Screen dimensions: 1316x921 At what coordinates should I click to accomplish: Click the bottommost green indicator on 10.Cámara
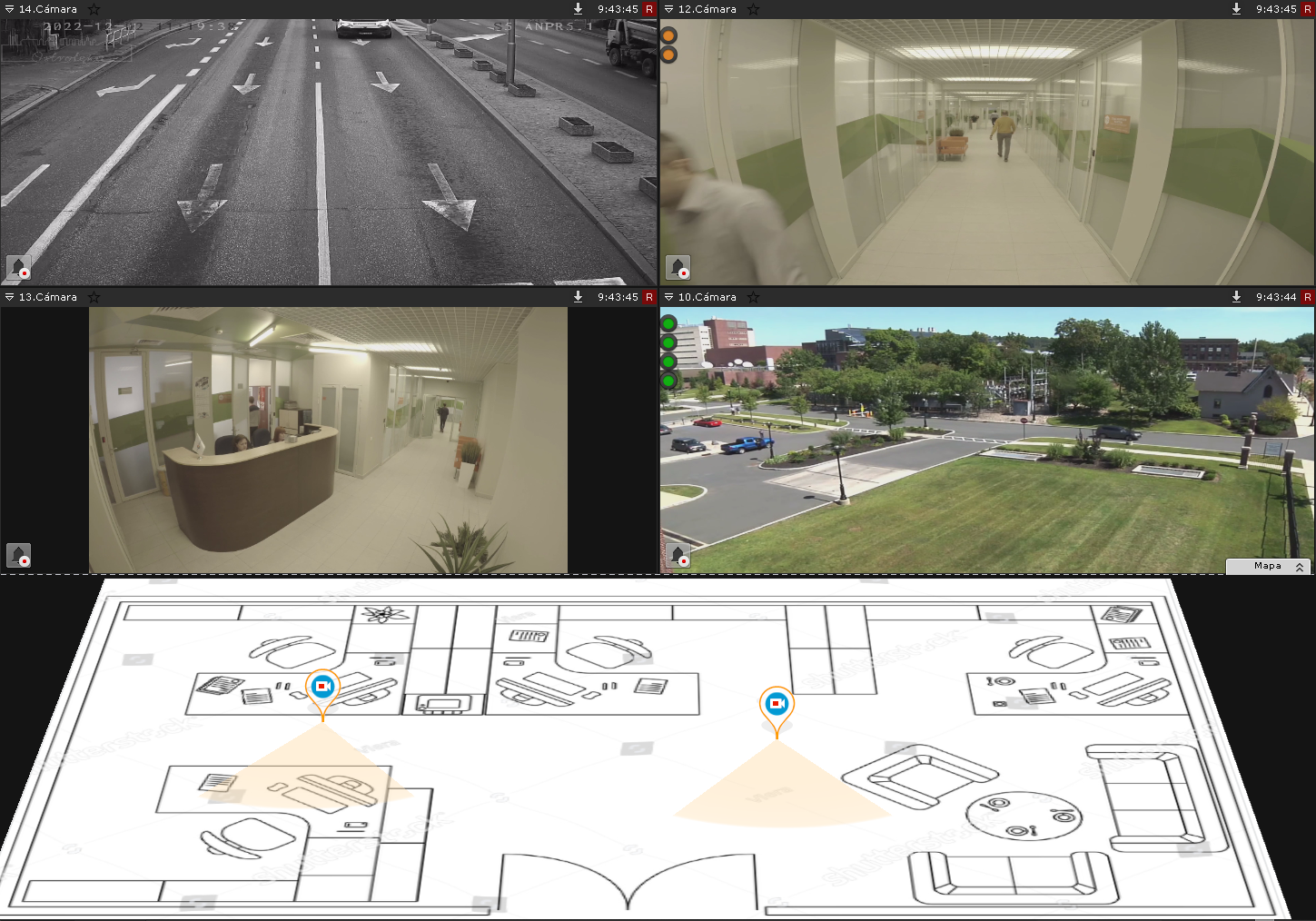(669, 381)
